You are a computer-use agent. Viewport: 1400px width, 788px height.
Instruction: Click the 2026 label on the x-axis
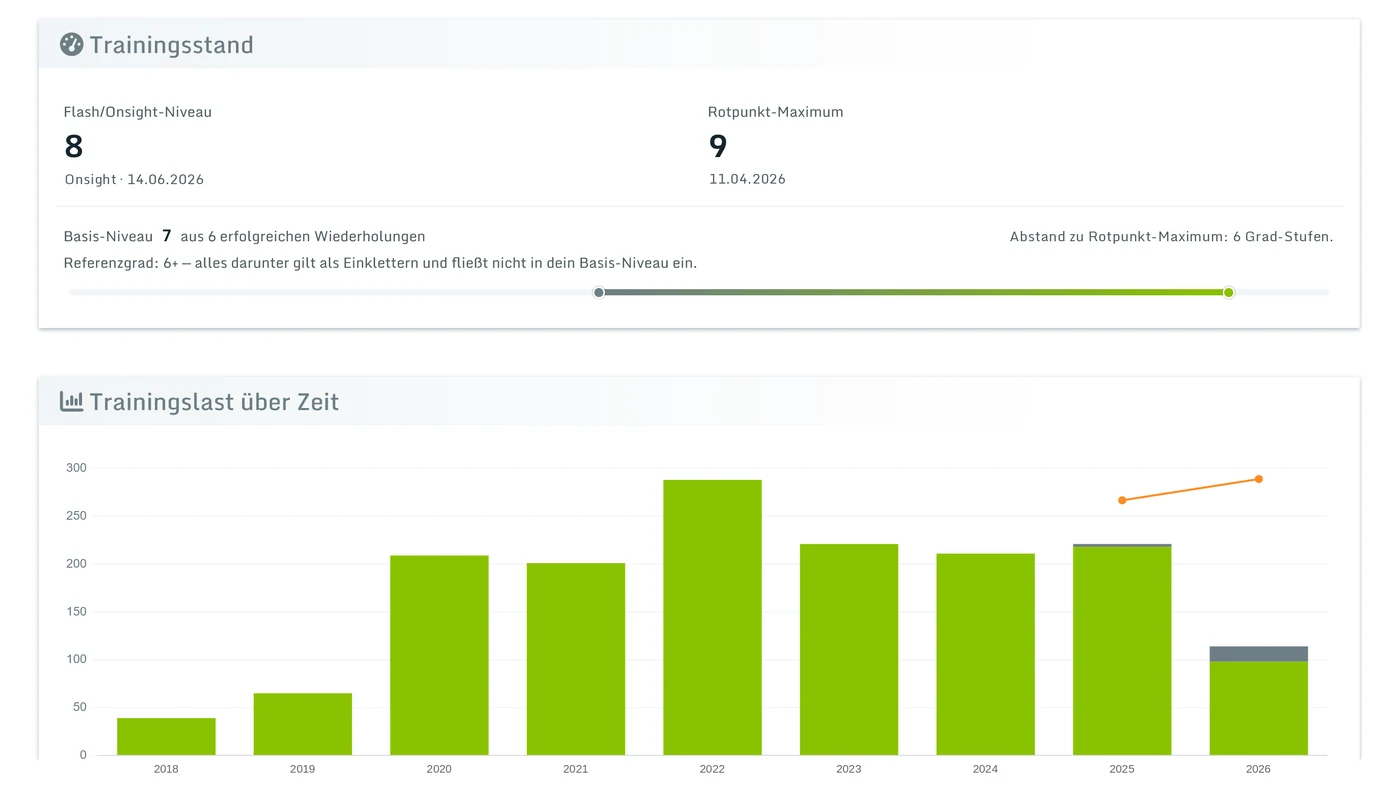[1258, 769]
